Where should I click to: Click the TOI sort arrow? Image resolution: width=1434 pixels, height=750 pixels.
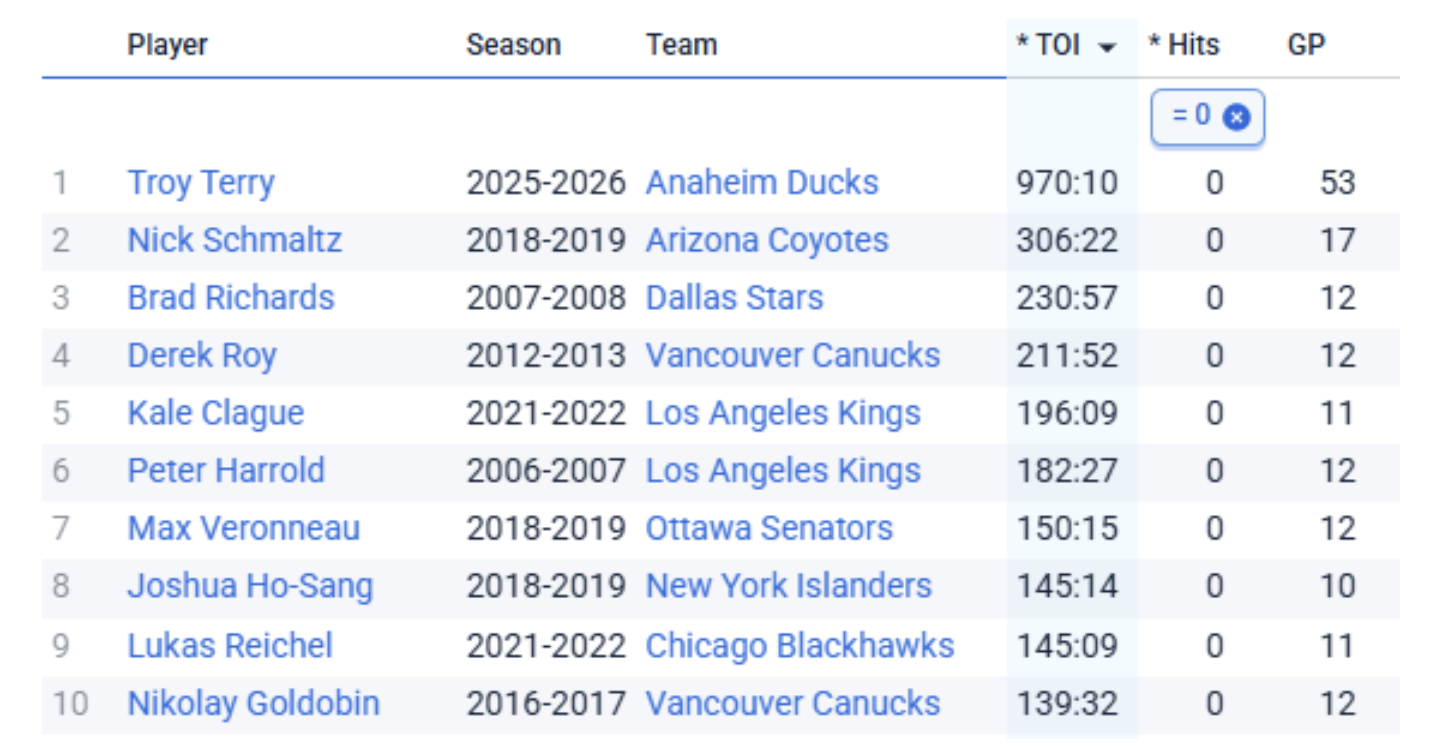pyautogui.click(x=1107, y=47)
